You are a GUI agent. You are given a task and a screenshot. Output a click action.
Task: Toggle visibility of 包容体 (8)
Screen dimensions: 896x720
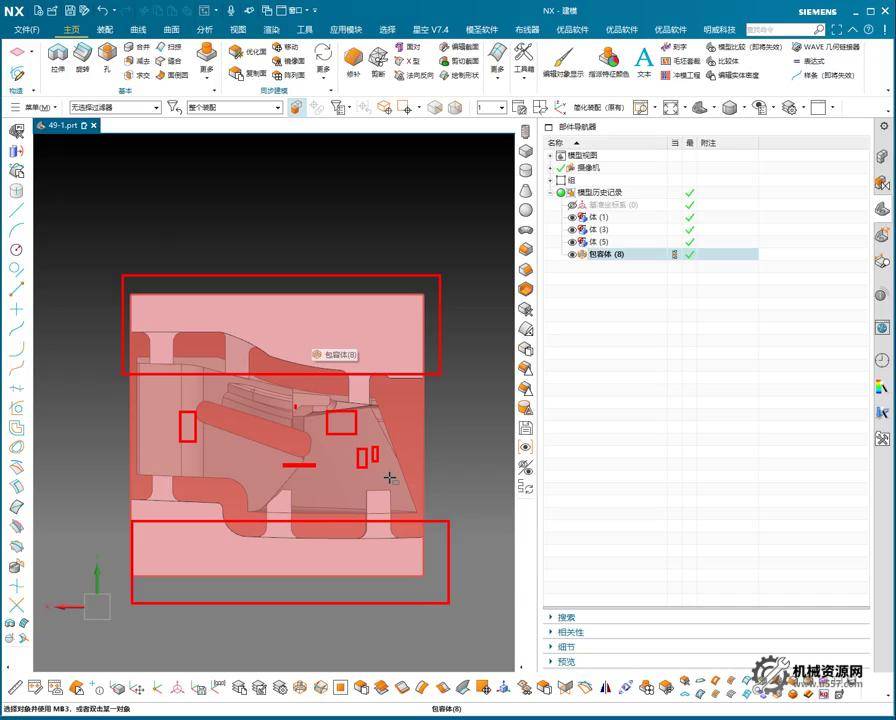pyautogui.click(x=573, y=254)
